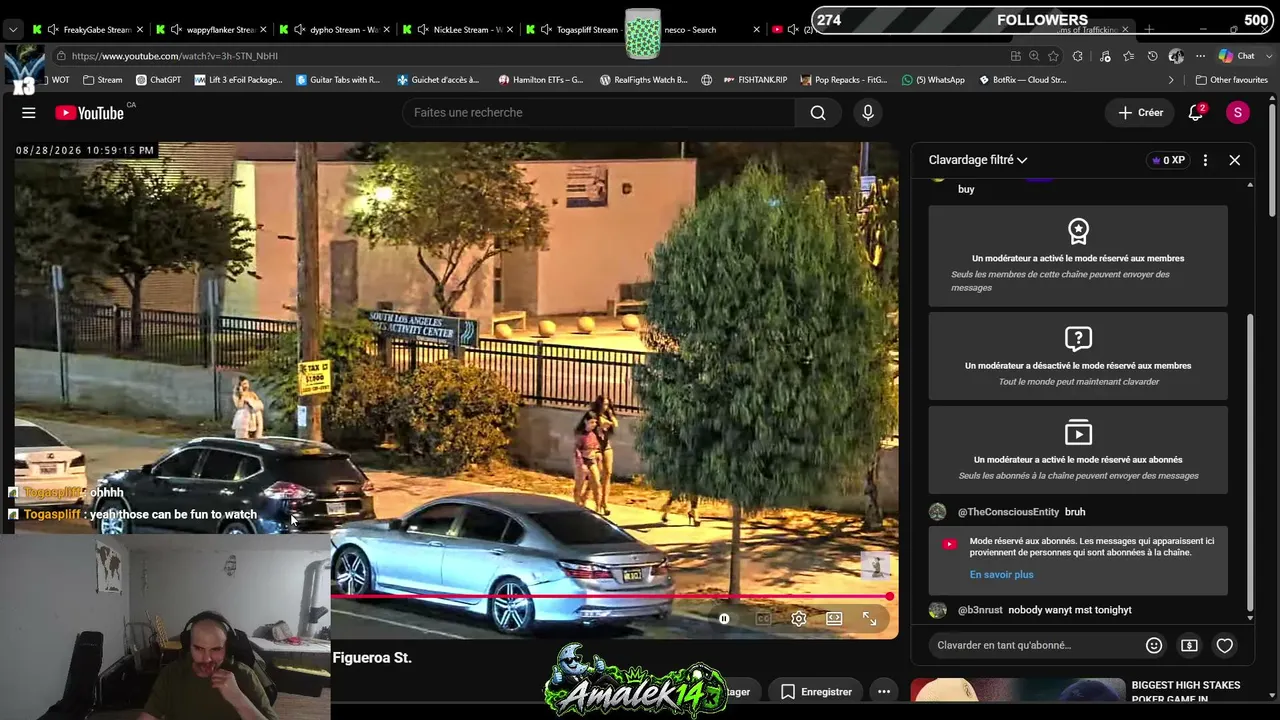Toggle theater mode on the player
The height and width of the screenshot is (720, 1280).
[x=834, y=619]
